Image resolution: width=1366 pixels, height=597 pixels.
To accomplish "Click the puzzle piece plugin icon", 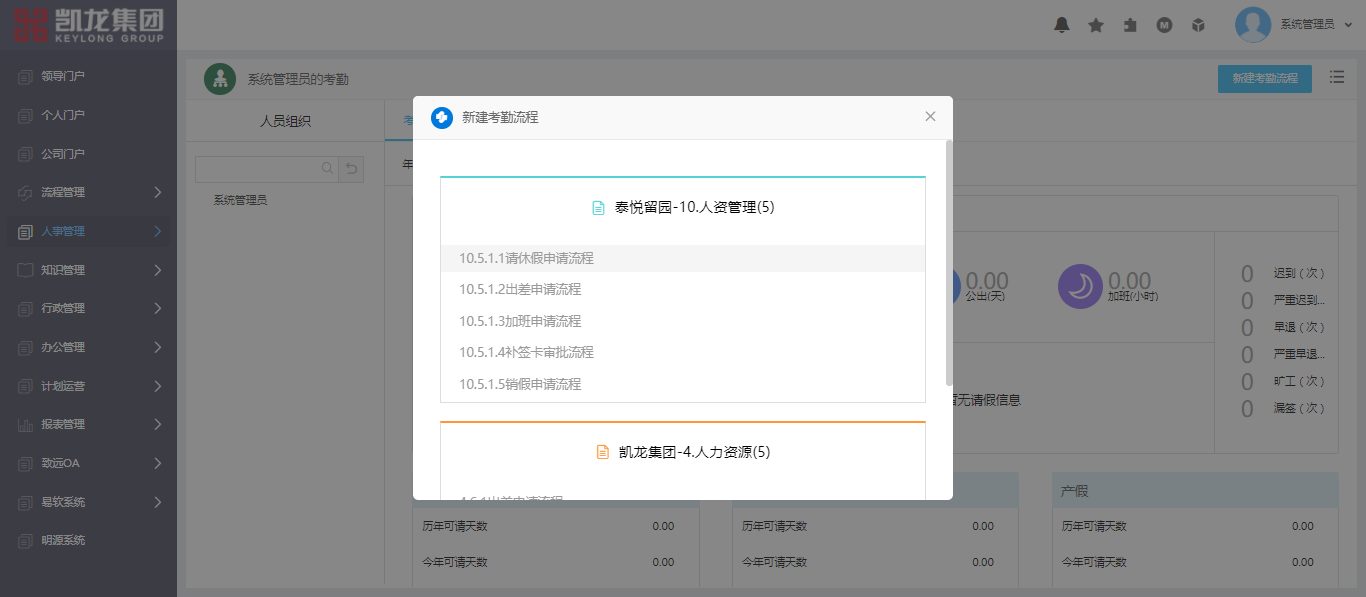I will point(1130,25).
